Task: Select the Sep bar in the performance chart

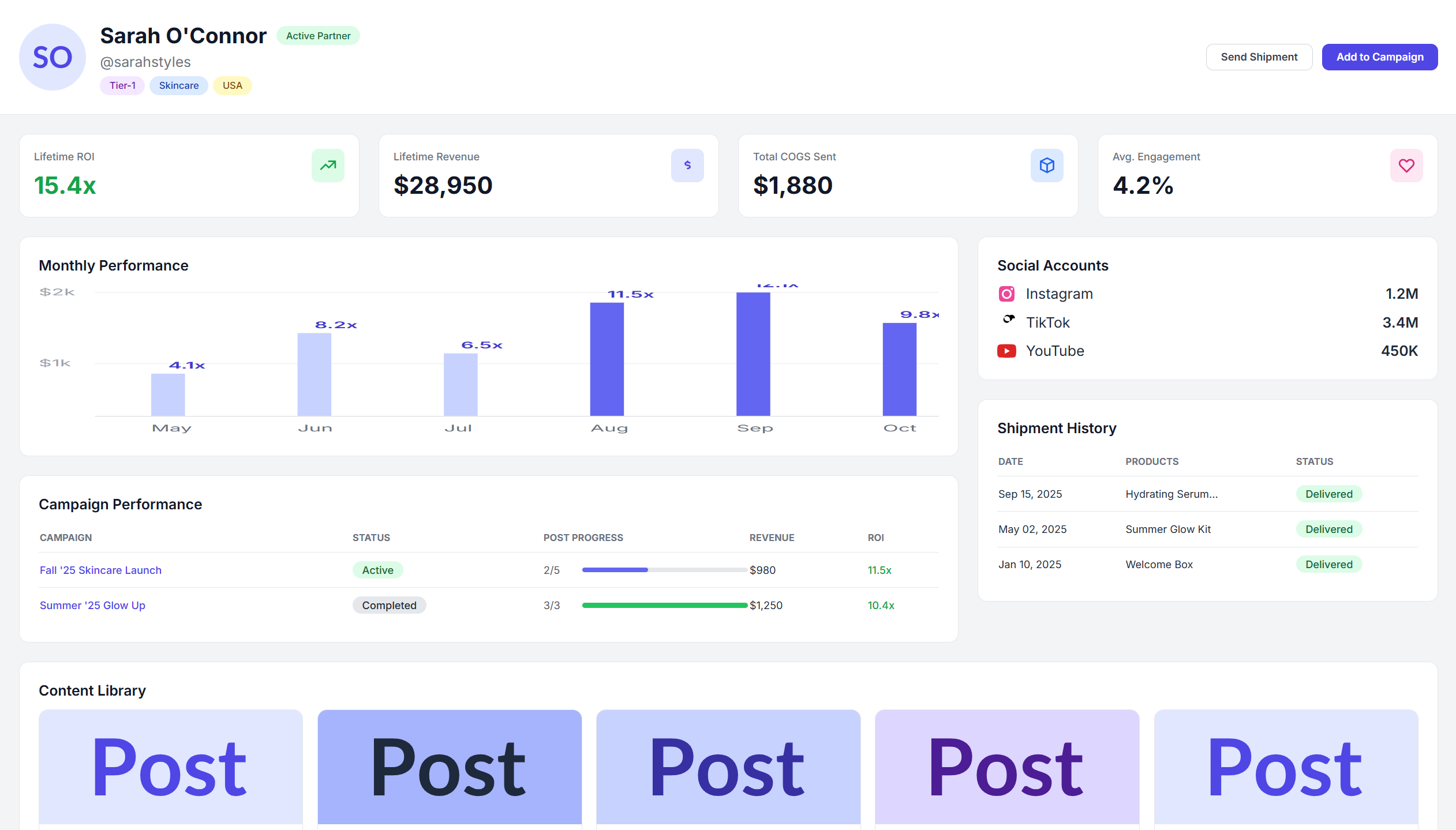Action: point(753,354)
